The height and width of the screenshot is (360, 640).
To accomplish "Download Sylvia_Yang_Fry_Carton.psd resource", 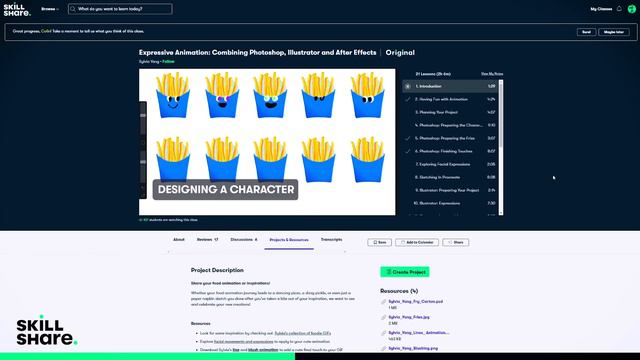I will (x=416, y=302).
